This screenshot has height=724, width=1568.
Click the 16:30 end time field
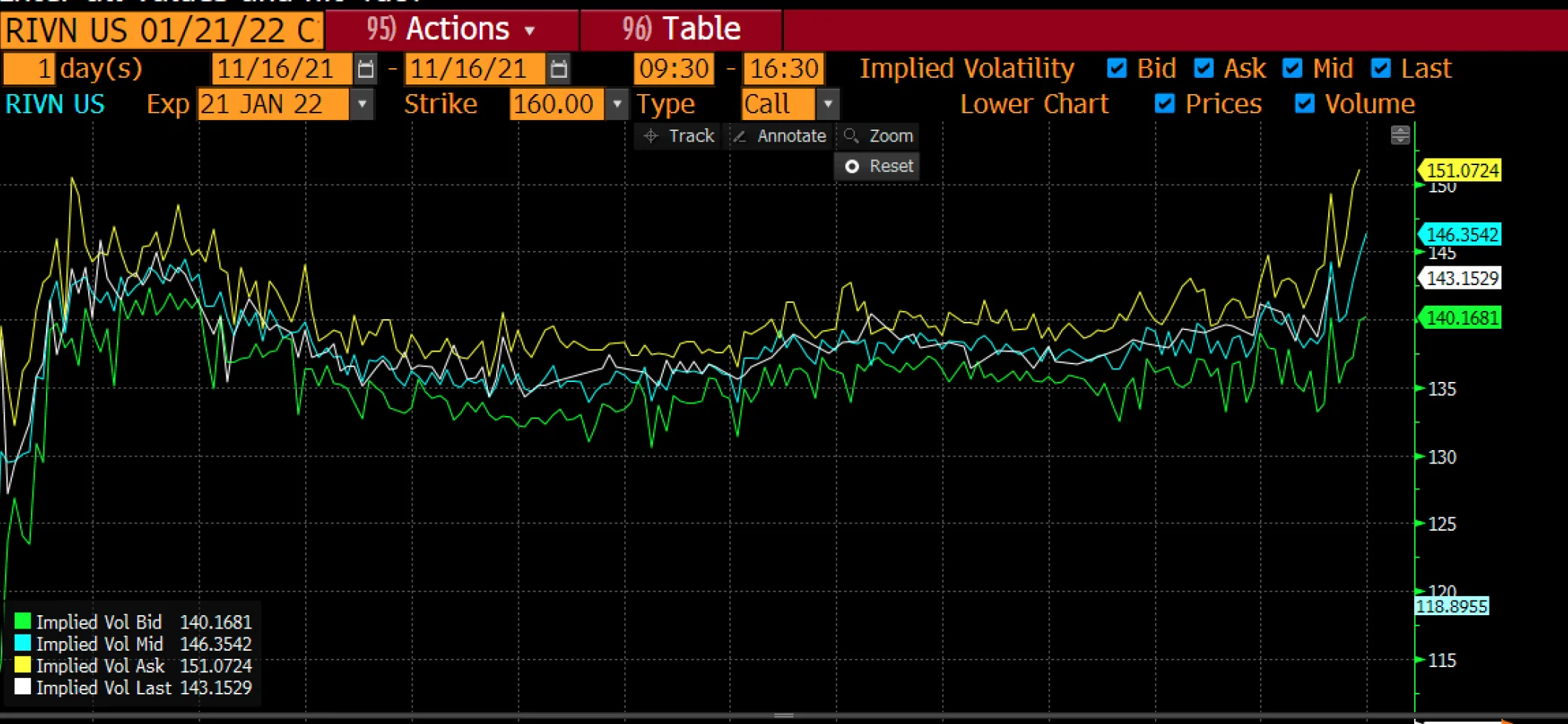click(784, 69)
